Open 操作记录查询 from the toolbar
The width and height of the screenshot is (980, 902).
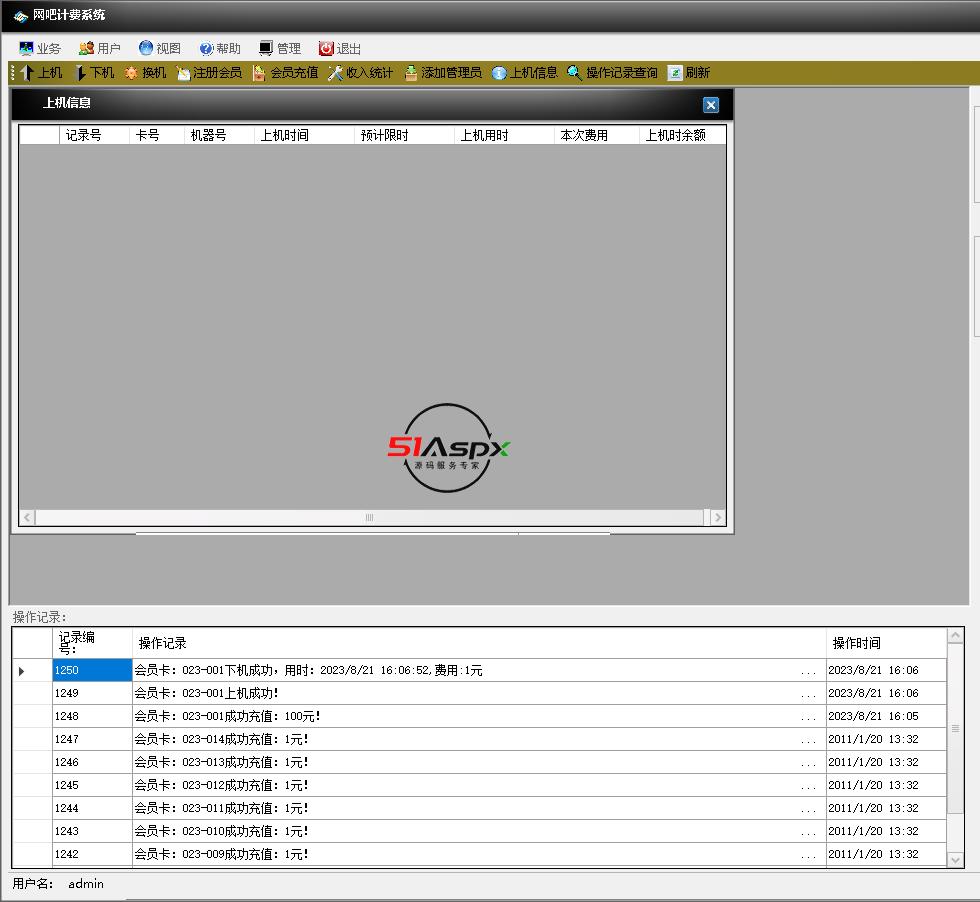click(612, 73)
